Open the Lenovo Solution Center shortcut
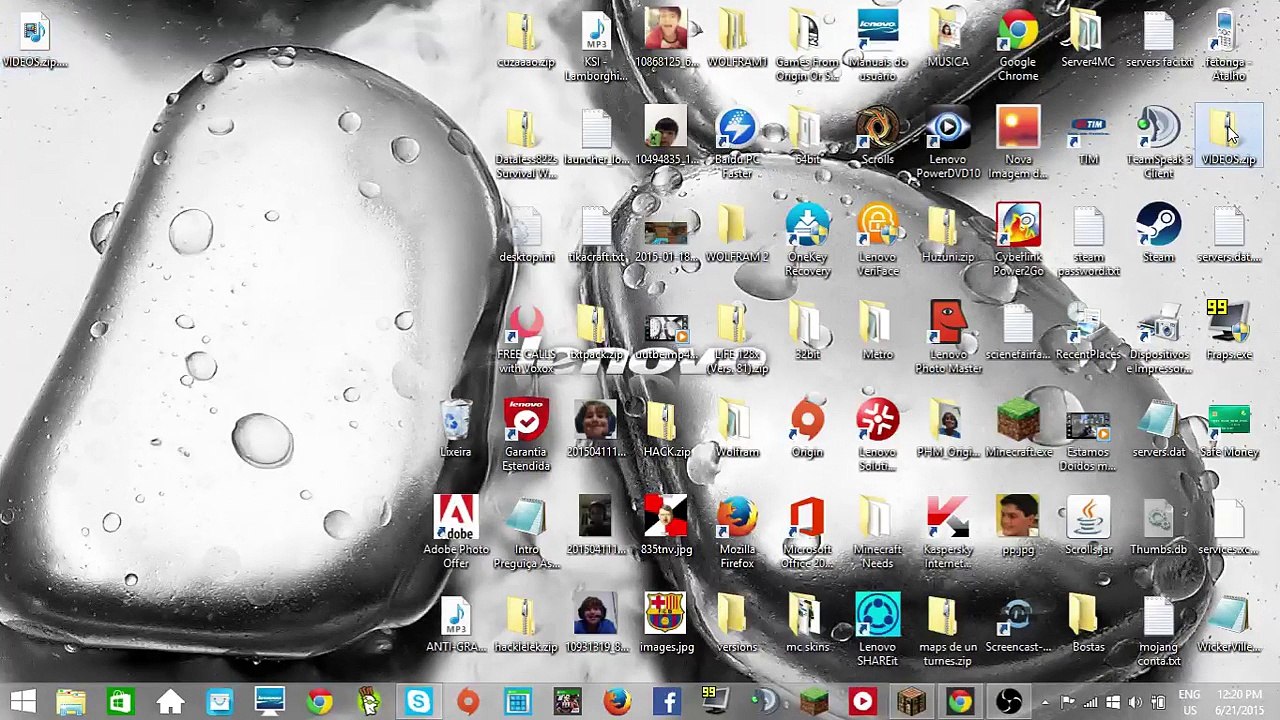Image resolution: width=1280 pixels, height=720 pixels. (877, 435)
